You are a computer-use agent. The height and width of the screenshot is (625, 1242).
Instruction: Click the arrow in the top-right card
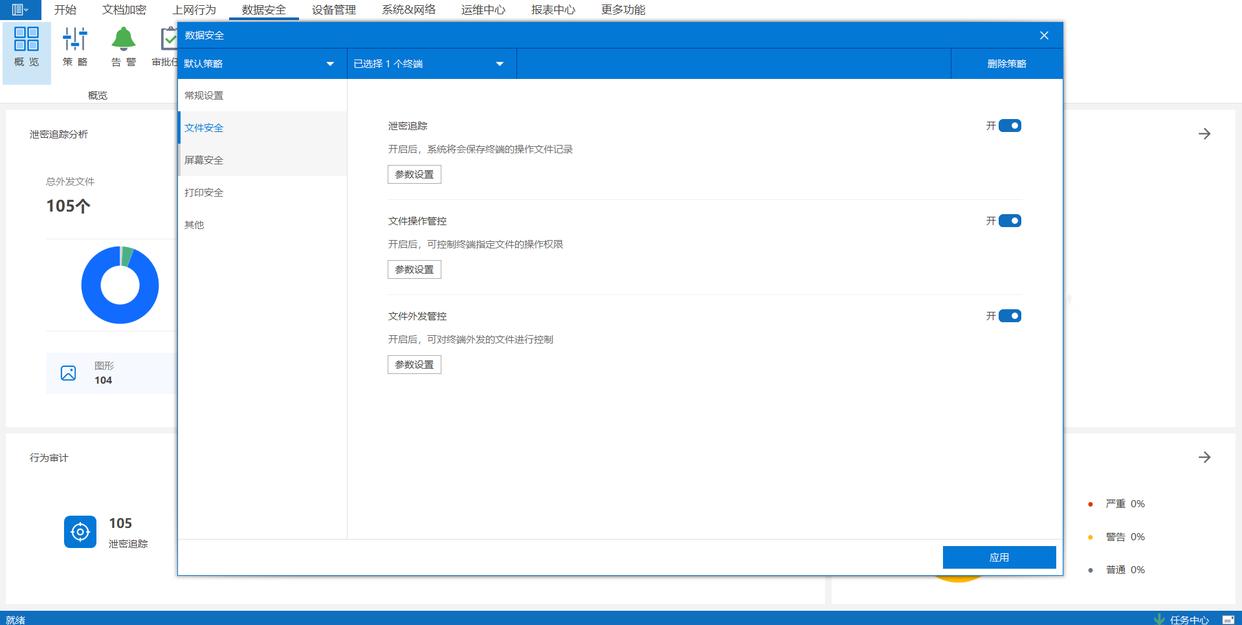1204,134
